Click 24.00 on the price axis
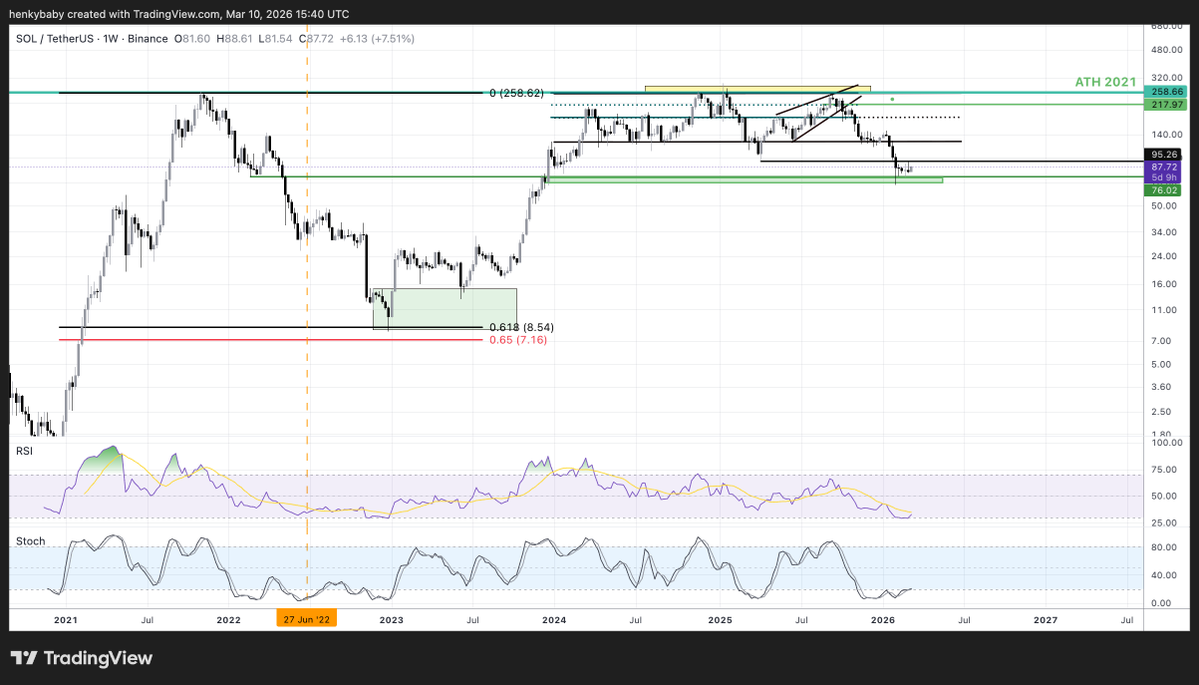1199x685 pixels. pos(1162,257)
